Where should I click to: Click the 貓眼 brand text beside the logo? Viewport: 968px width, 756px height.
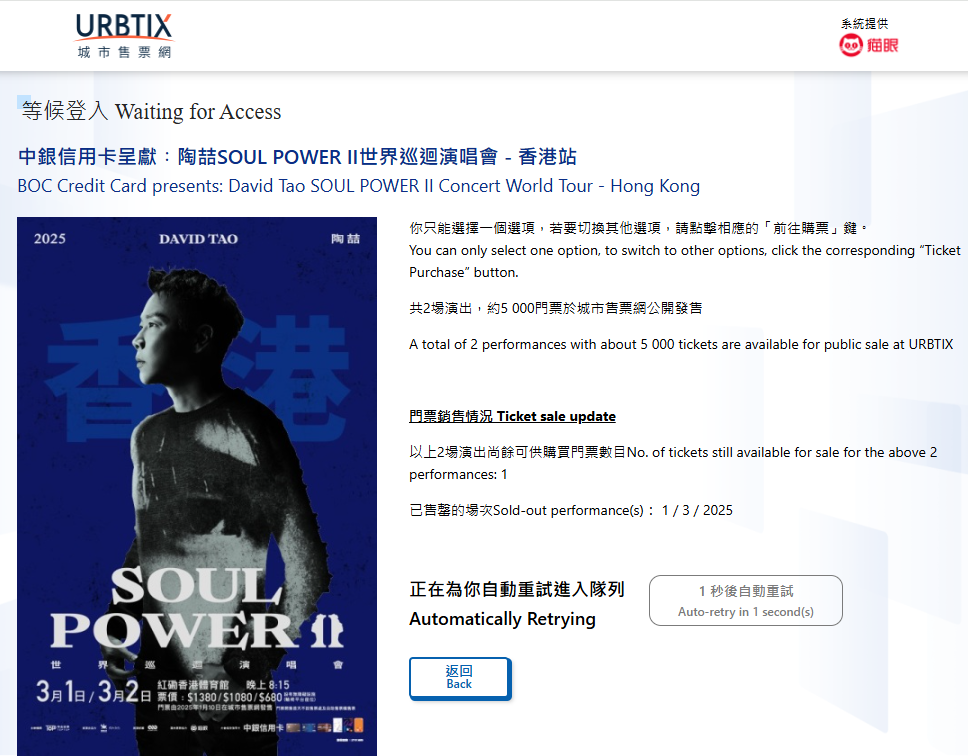click(x=882, y=45)
